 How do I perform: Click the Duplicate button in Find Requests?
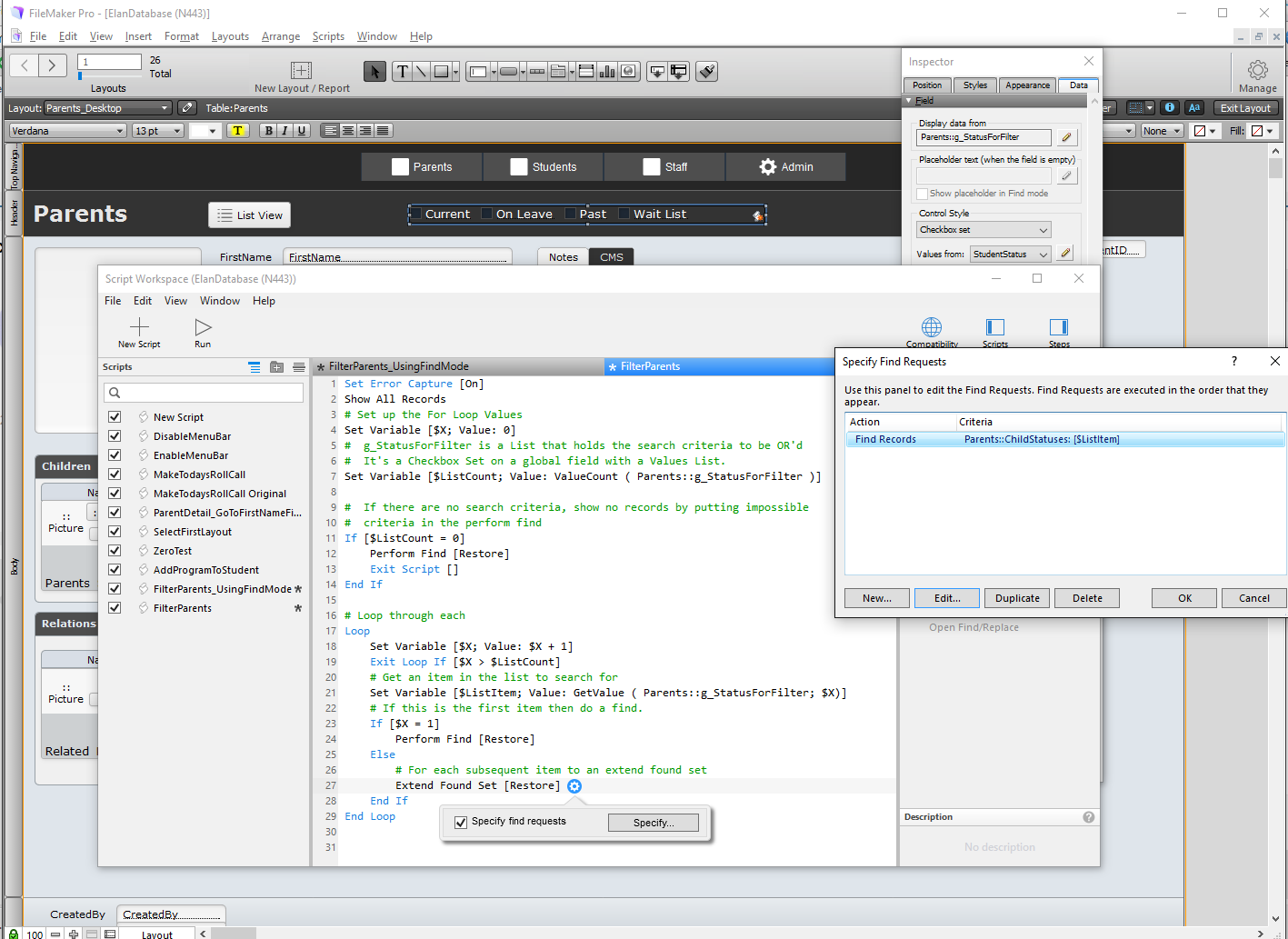1017,598
